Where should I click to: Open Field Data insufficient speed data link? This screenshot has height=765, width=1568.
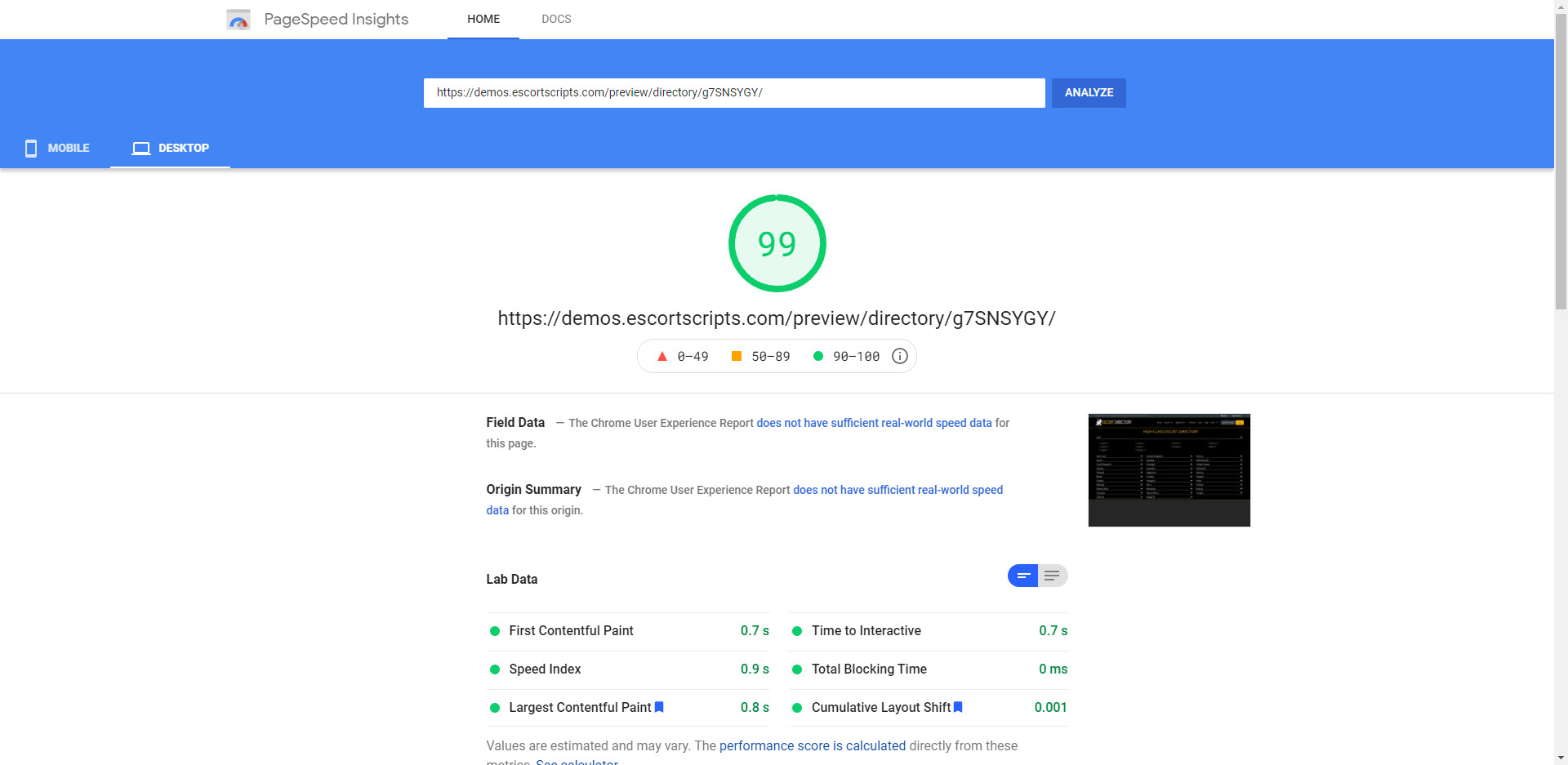point(874,423)
